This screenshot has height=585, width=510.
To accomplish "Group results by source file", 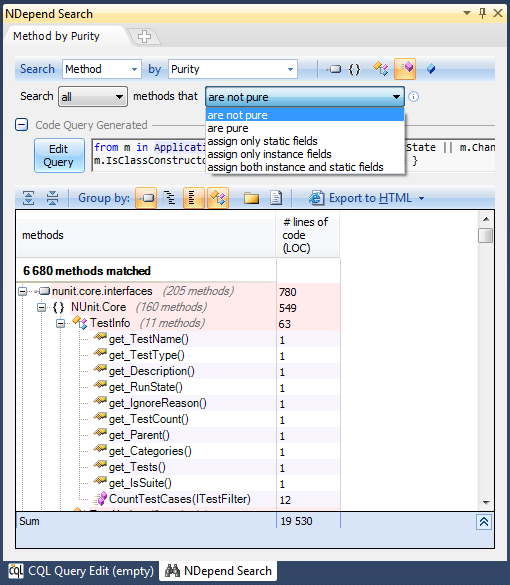I will (x=276, y=198).
